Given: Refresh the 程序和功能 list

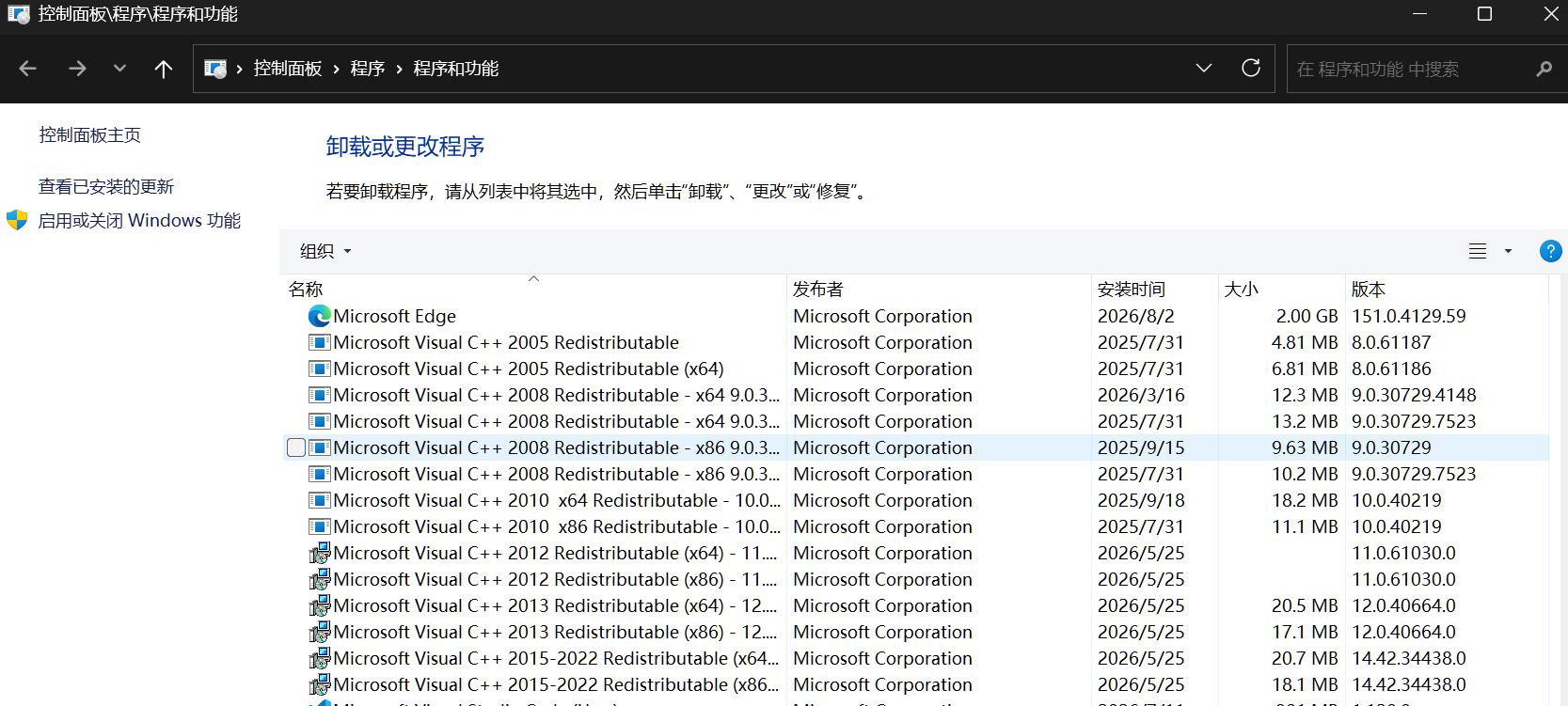Looking at the screenshot, I should click(x=1251, y=69).
